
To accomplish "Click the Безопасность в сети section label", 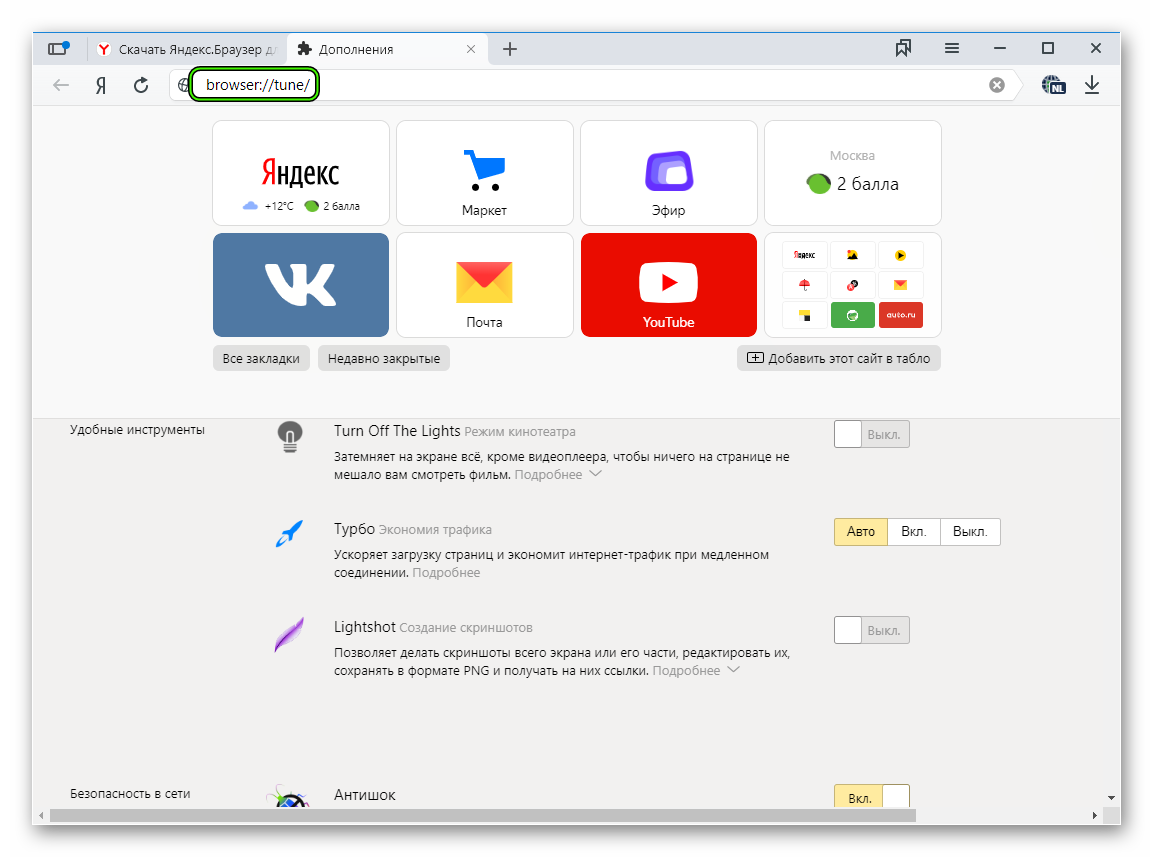I will 130,794.
